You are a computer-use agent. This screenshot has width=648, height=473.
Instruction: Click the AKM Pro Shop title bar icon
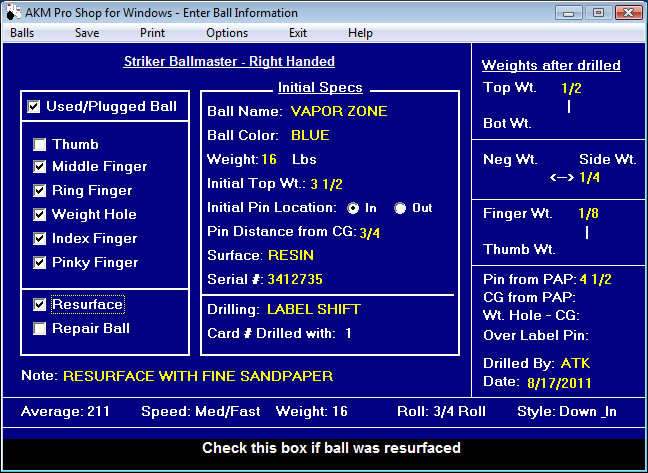coord(13,13)
